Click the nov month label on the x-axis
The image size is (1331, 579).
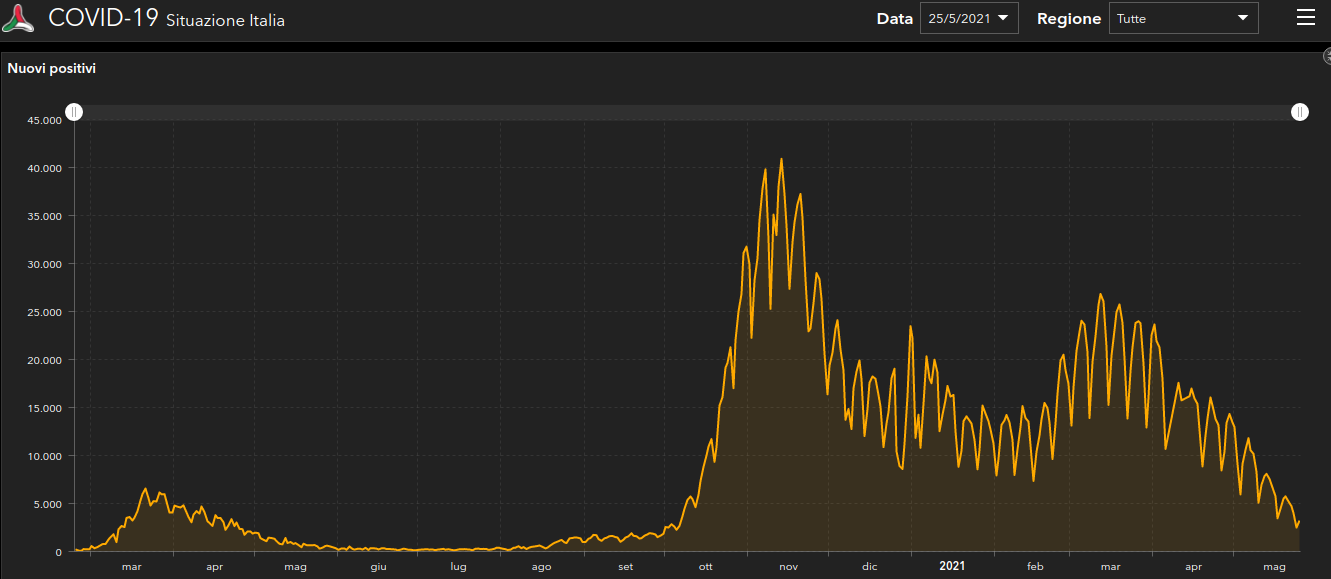pyautogui.click(x=788, y=567)
